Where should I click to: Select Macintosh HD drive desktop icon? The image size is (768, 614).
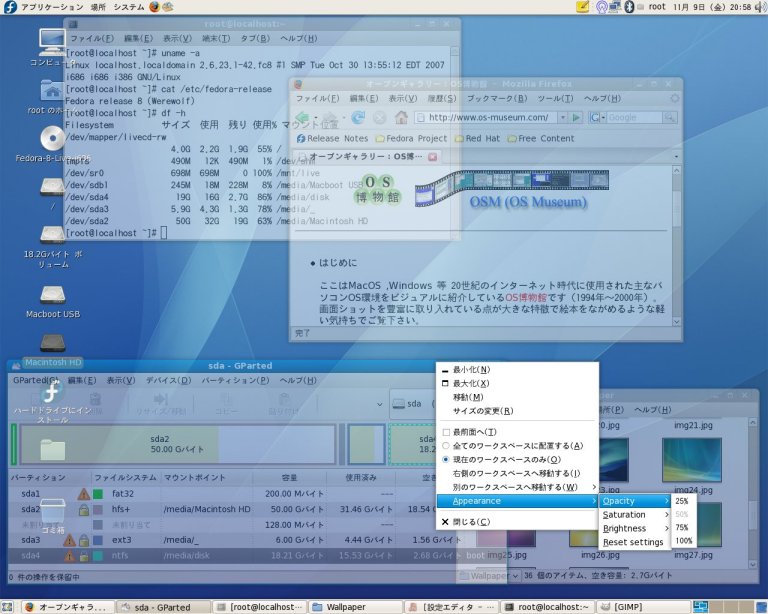[x=52, y=343]
